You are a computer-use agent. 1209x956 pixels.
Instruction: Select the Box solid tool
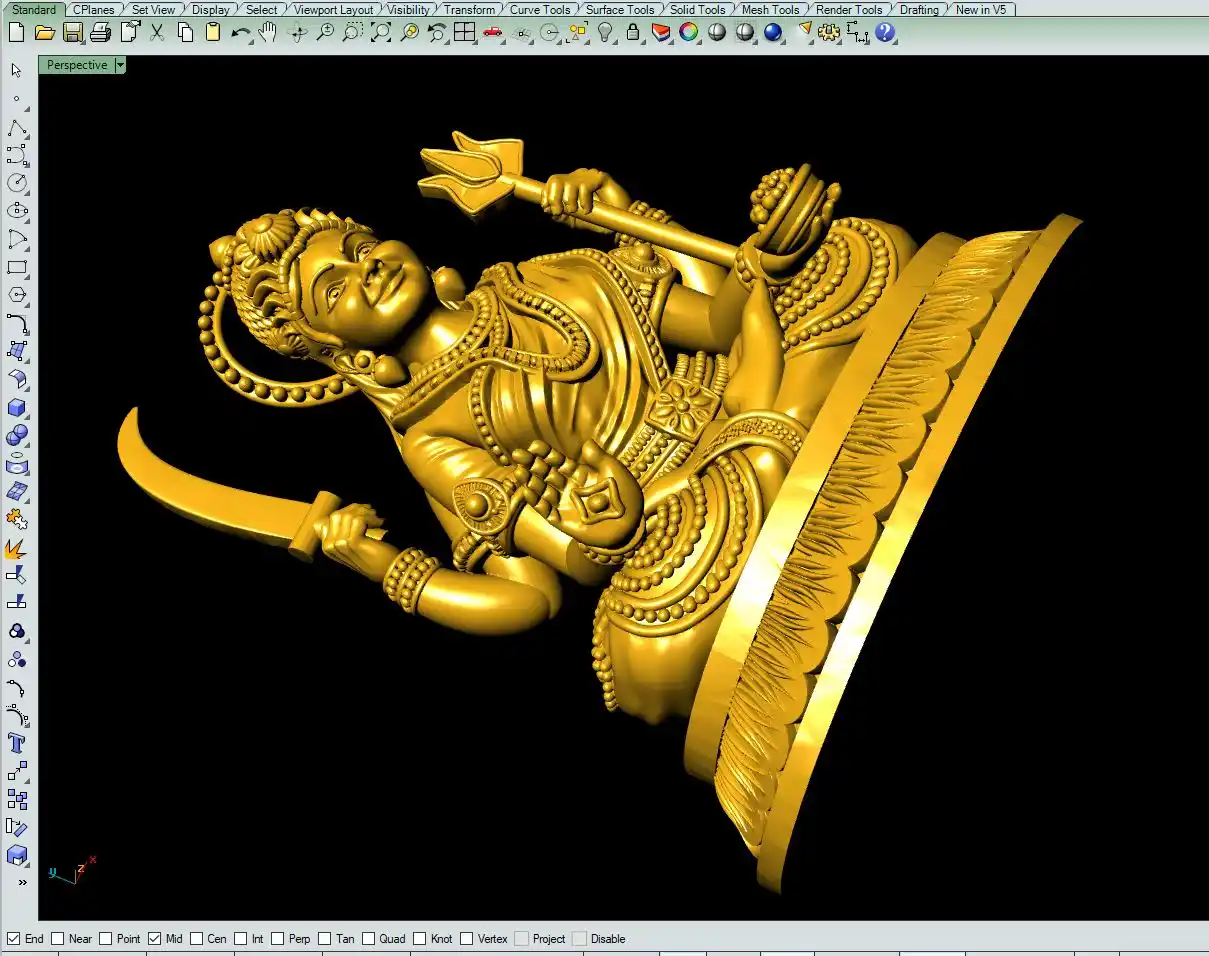click(17, 408)
